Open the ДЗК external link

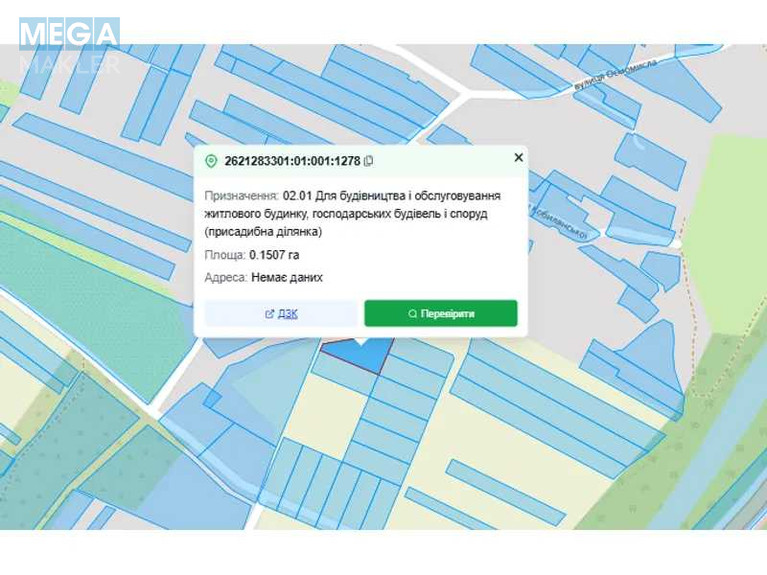click(281, 314)
